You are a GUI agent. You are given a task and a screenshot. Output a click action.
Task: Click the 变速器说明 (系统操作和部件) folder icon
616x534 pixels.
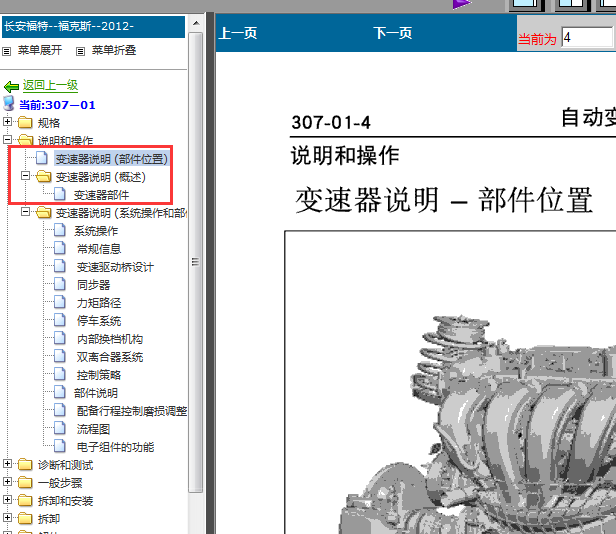tap(44, 213)
